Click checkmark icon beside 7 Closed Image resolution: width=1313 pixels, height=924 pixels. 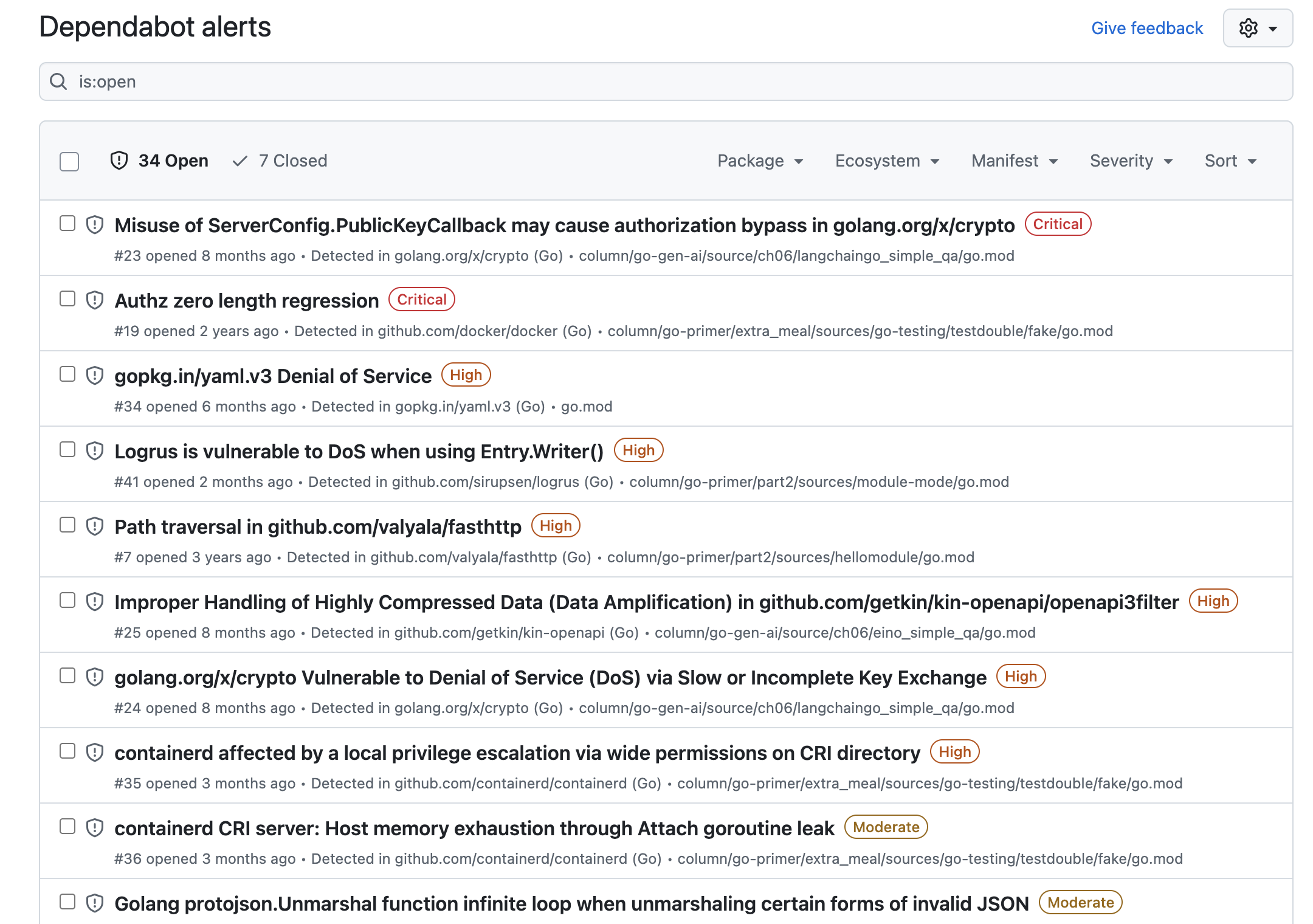[240, 160]
